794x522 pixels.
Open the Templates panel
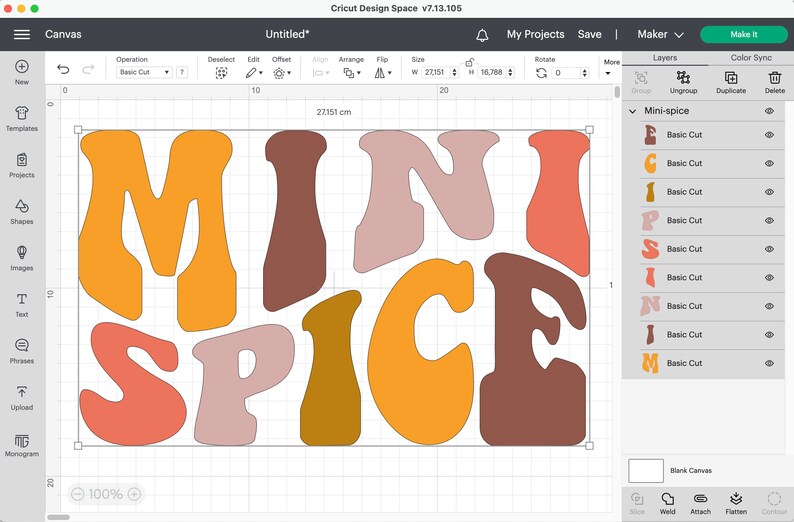pyautogui.click(x=22, y=118)
